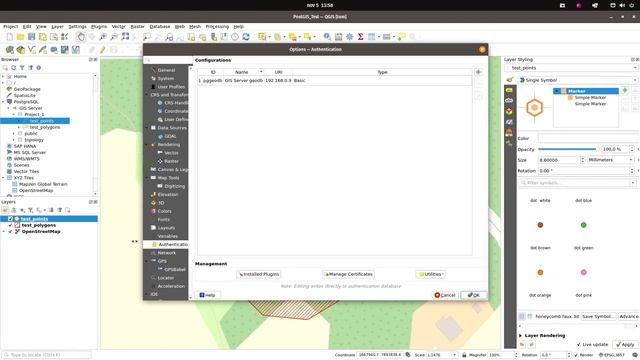The height and width of the screenshot is (360, 640).
Task: Open the Vector menu
Action: (x=118, y=27)
